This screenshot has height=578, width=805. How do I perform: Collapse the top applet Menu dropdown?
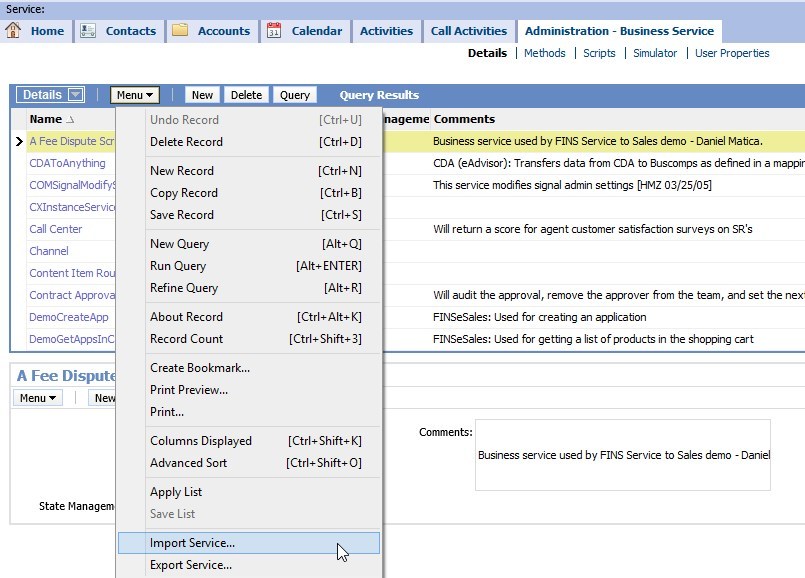click(x=135, y=95)
